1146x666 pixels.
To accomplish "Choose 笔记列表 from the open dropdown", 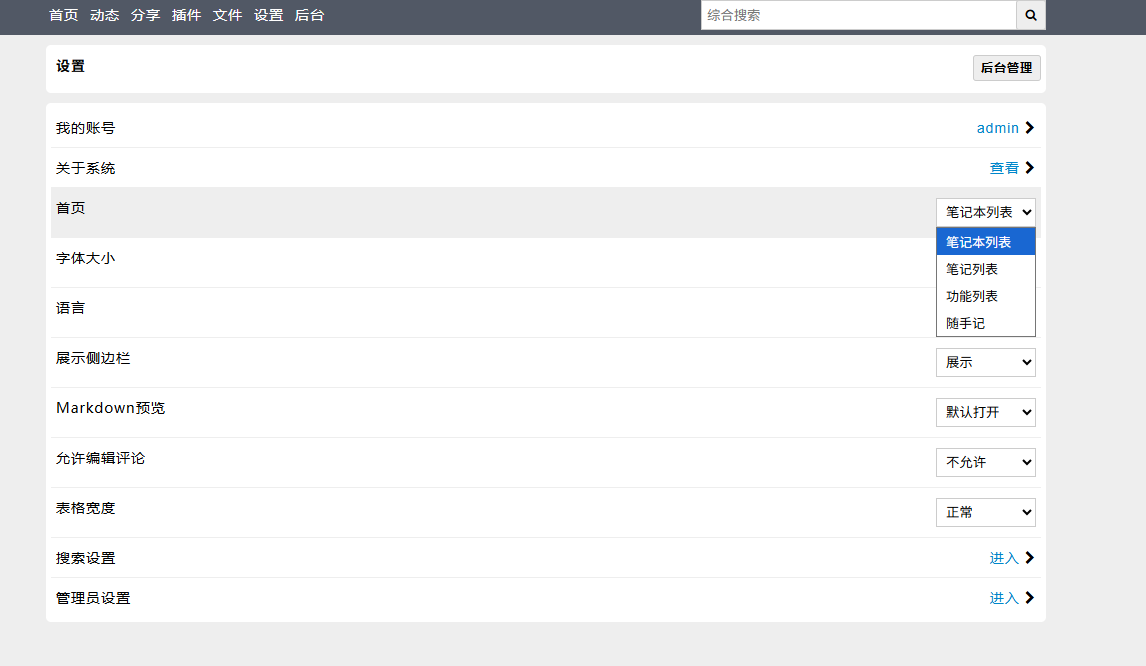I will point(985,269).
